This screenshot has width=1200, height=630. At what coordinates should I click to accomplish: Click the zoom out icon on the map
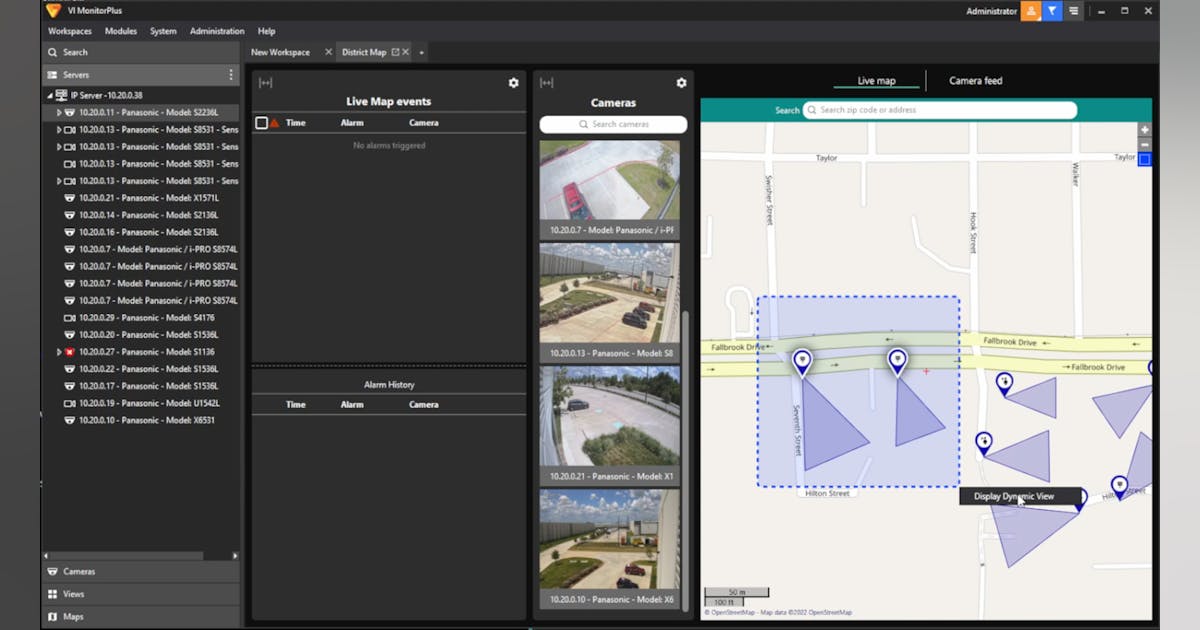pyautogui.click(x=1143, y=143)
